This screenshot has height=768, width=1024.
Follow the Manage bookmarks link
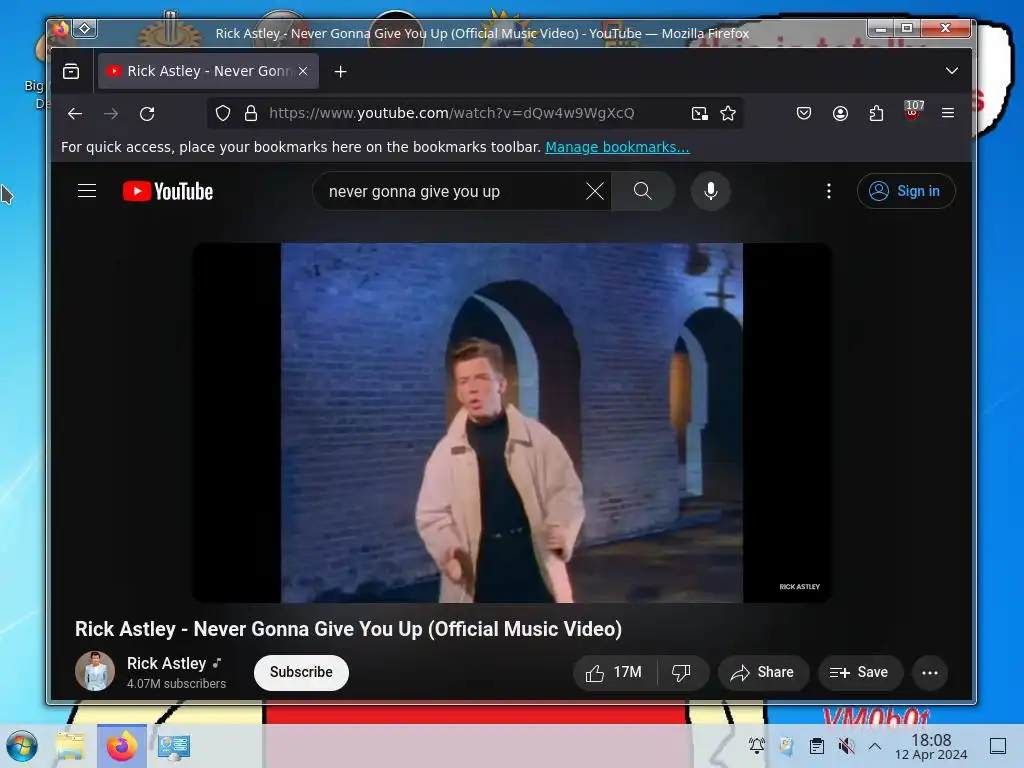tap(617, 147)
